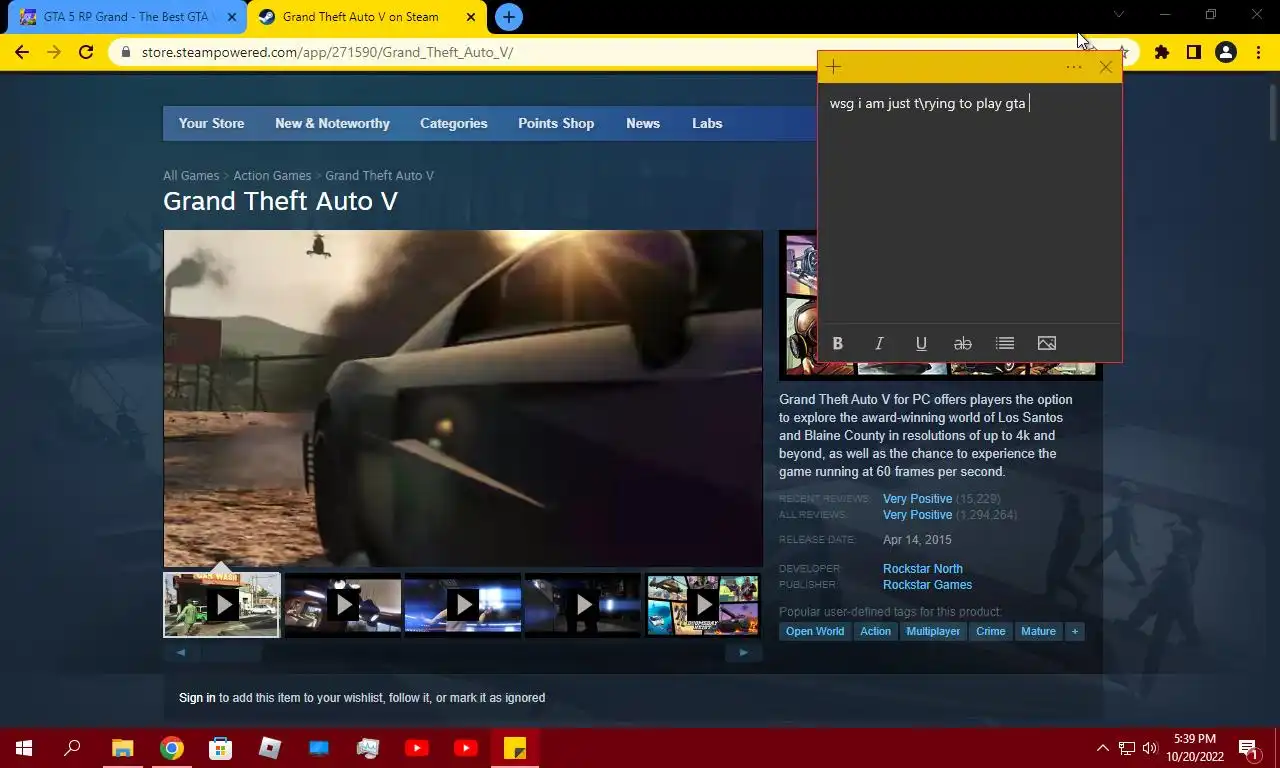Toggle italic in Sticky Notes
The image size is (1280, 768).
880,343
